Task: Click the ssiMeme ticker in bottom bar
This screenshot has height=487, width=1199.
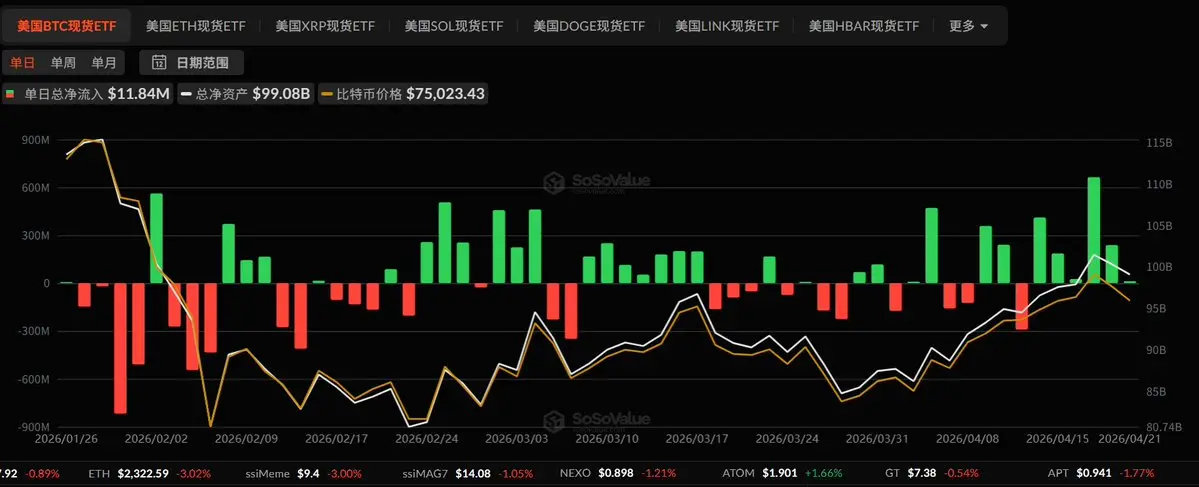Action: pos(305,473)
